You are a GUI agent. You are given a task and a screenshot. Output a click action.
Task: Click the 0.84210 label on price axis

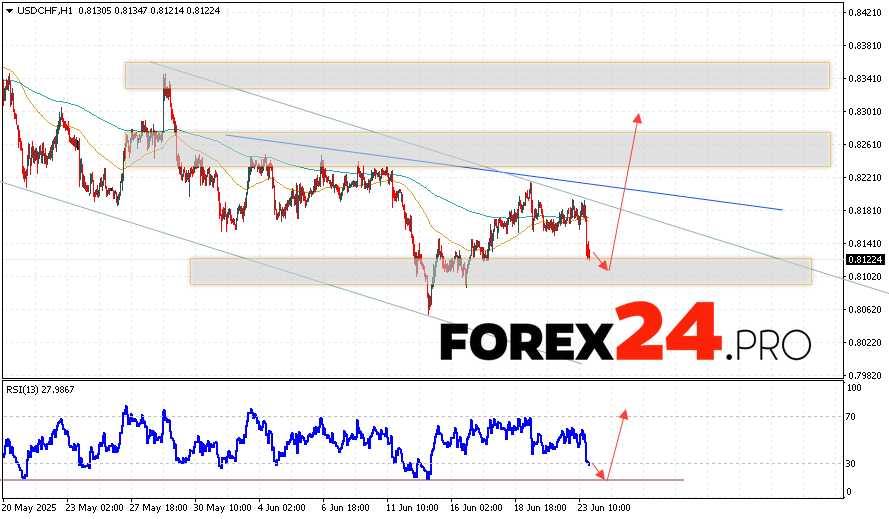pos(865,13)
